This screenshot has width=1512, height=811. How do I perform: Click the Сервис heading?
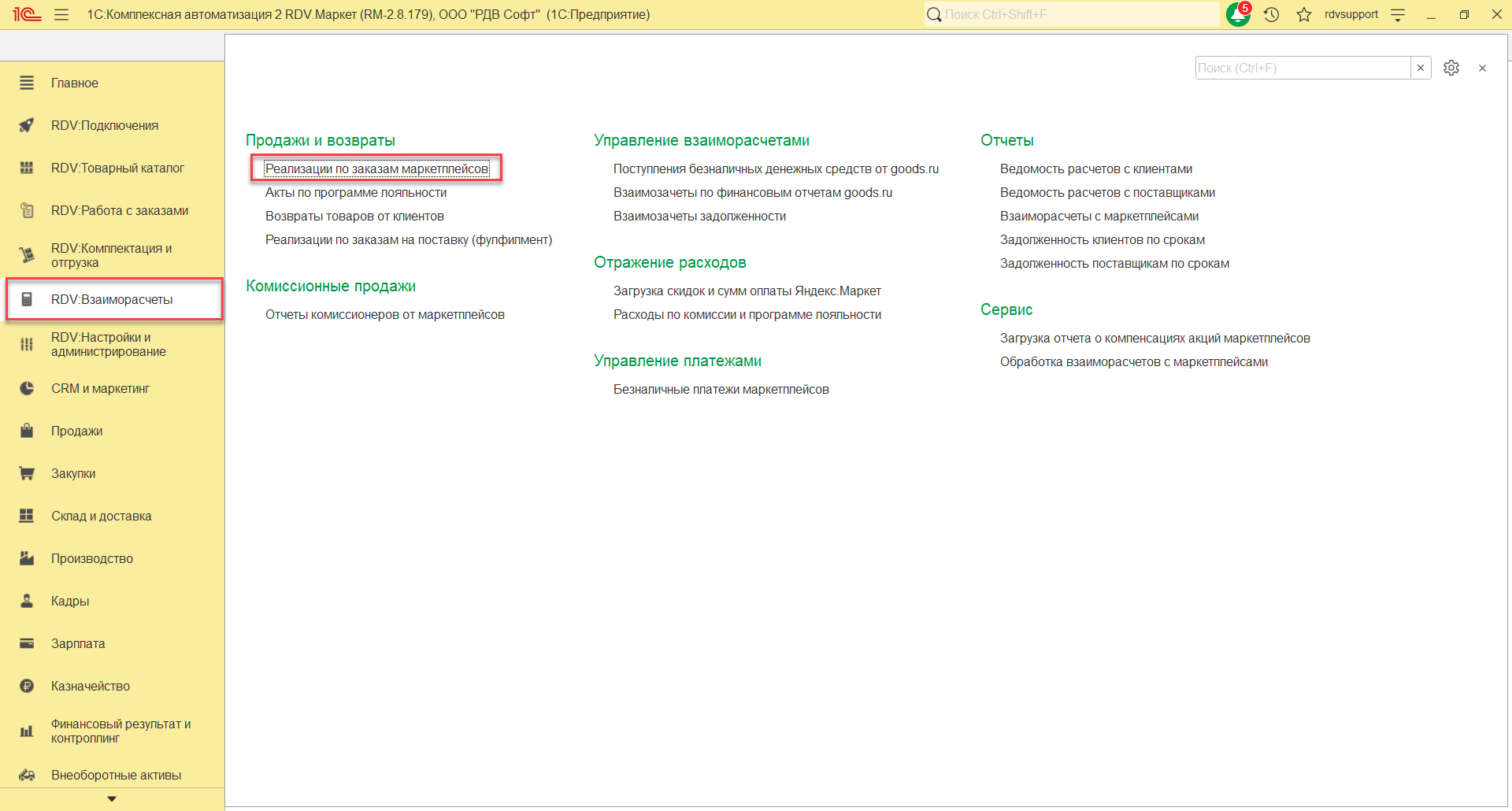(1006, 309)
